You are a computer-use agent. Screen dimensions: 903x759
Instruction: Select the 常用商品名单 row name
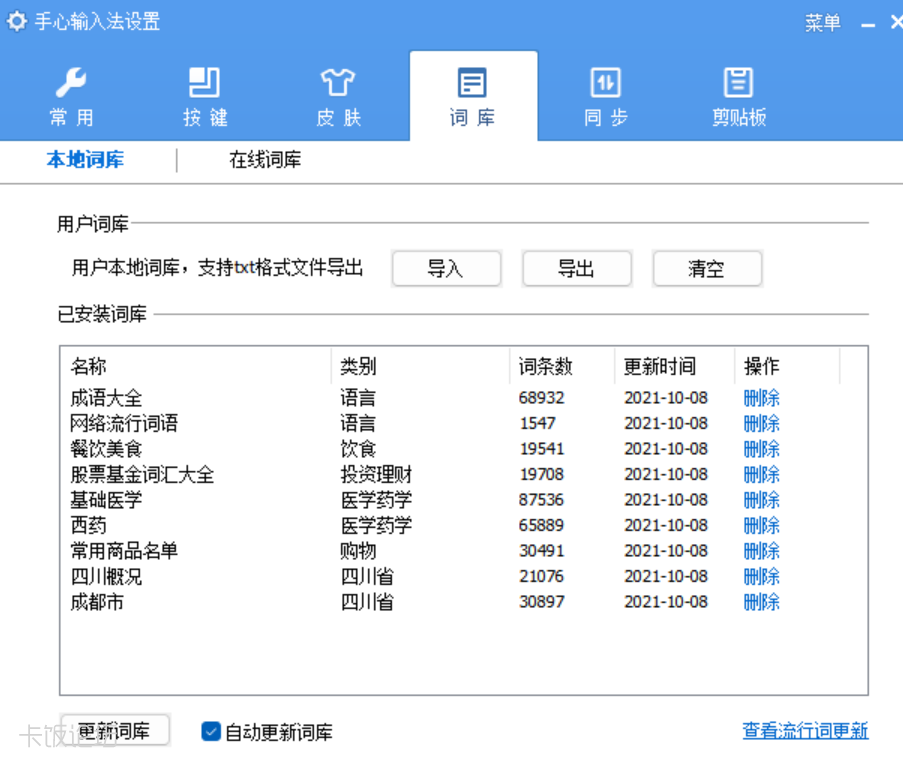pos(124,551)
